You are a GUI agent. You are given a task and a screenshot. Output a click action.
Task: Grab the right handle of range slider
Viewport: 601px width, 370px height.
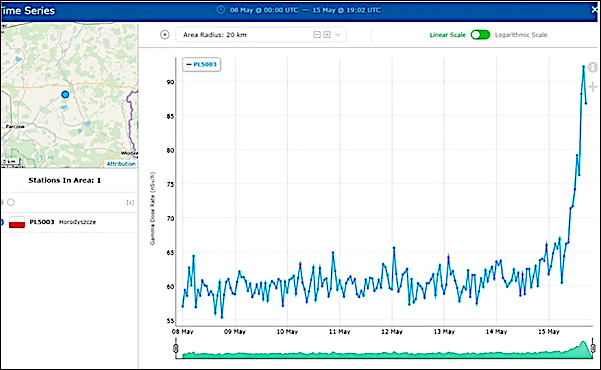[593, 349]
